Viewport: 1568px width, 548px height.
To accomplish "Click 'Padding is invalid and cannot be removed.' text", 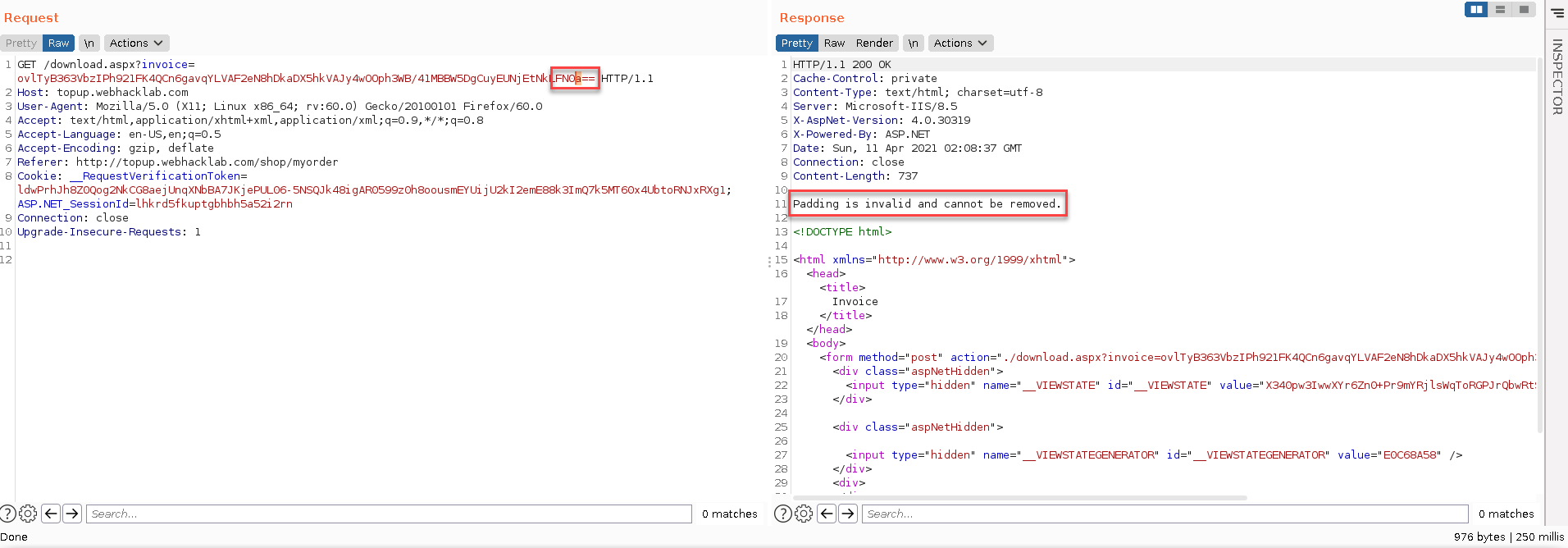I will pos(927,203).
